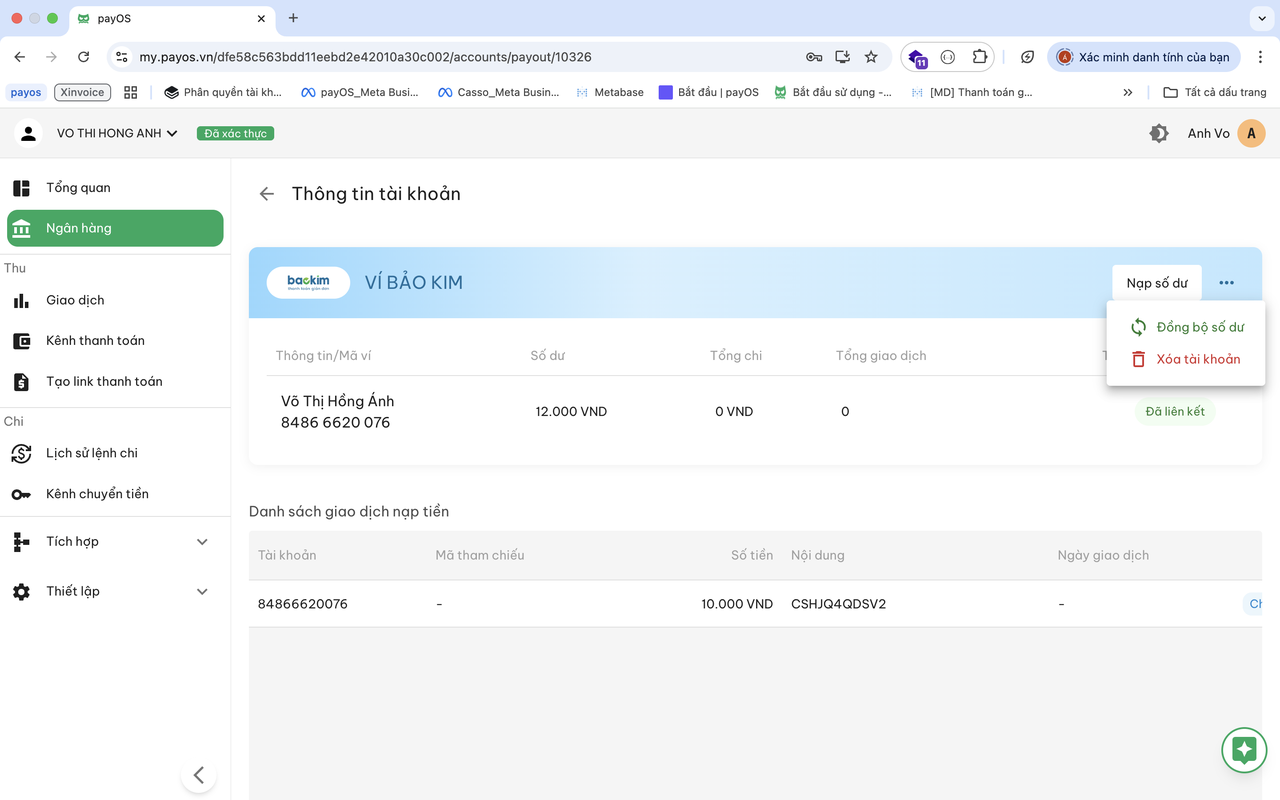Image resolution: width=1280 pixels, height=800 pixels.
Task: Open the Metabase bookmark
Action: 618,92
